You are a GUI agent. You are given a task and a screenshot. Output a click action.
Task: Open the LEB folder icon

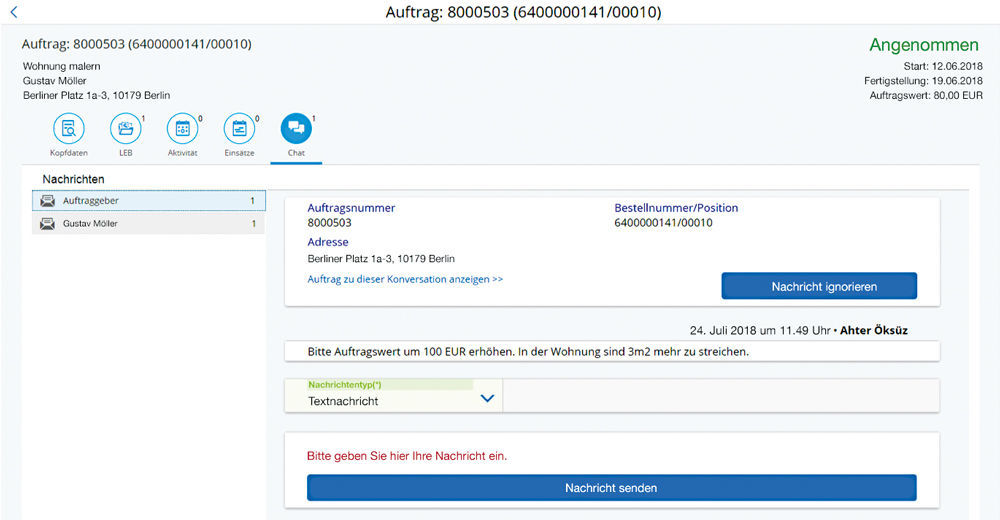125,128
